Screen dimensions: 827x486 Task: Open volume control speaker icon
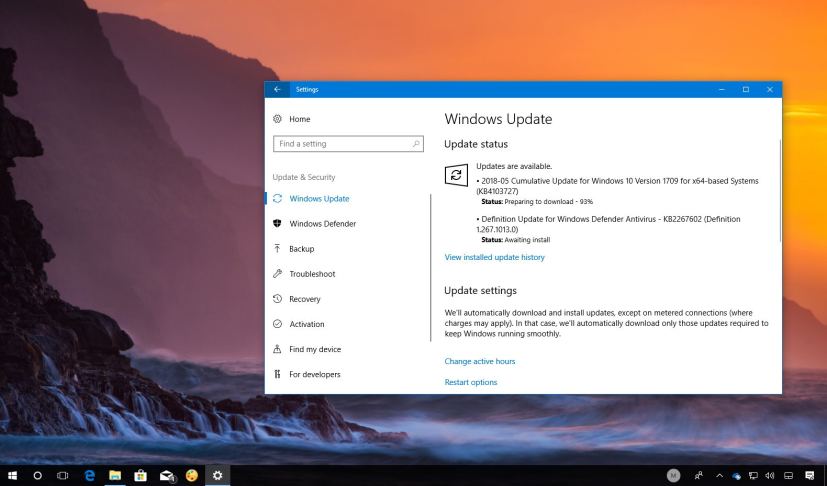coord(770,475)
